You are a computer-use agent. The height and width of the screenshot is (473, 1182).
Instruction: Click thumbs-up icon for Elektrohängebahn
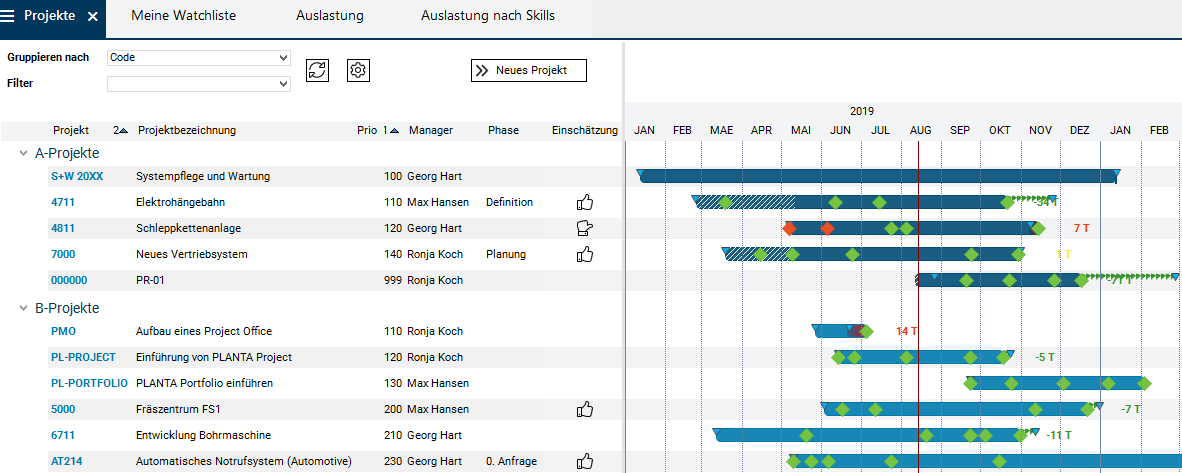(x=585, y=202)
